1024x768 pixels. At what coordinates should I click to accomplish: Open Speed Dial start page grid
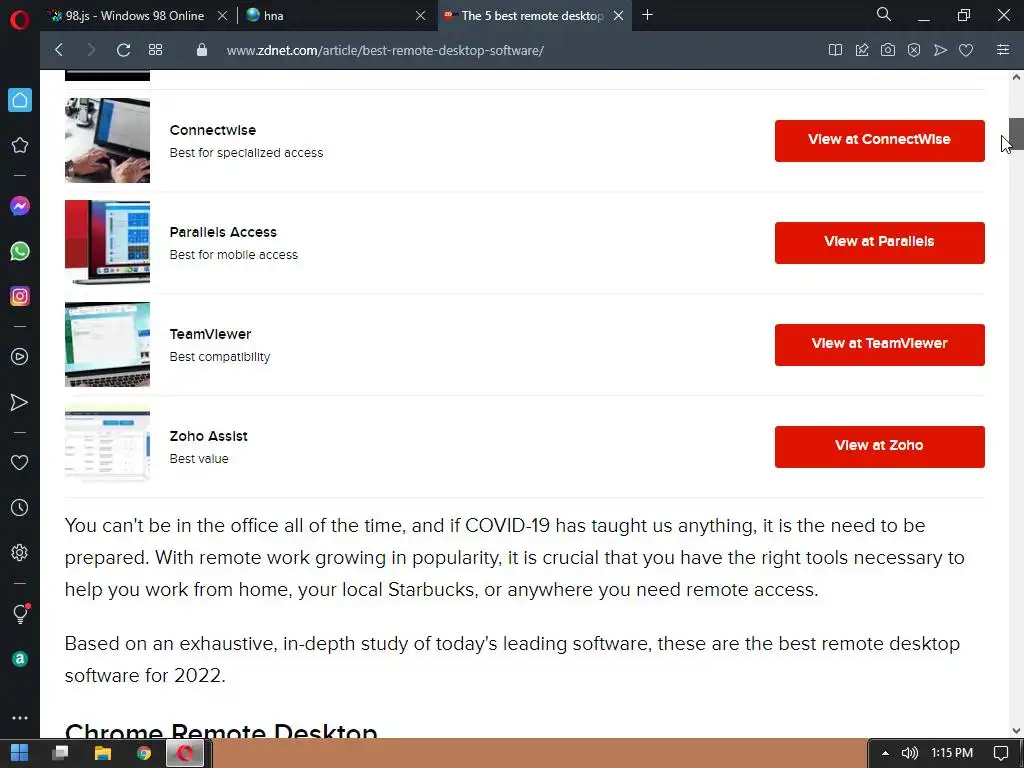[155, 50]
